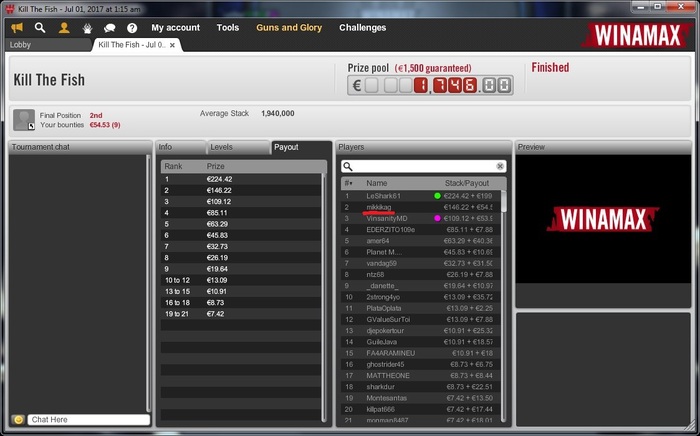Select player _danette_ in list
Screen dimensions: 700x436
click(x=421, y=286)
